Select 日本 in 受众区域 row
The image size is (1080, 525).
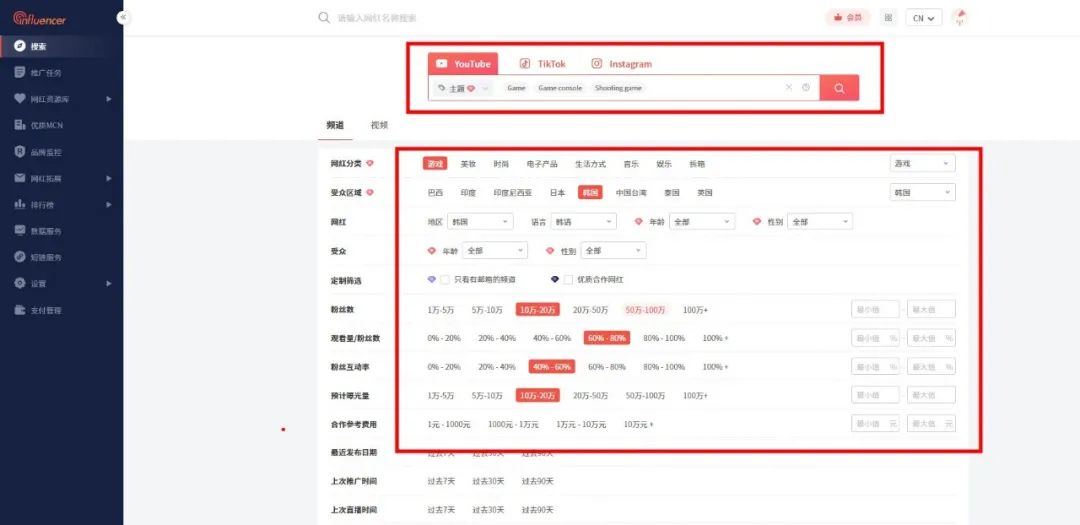coord(557,193)
